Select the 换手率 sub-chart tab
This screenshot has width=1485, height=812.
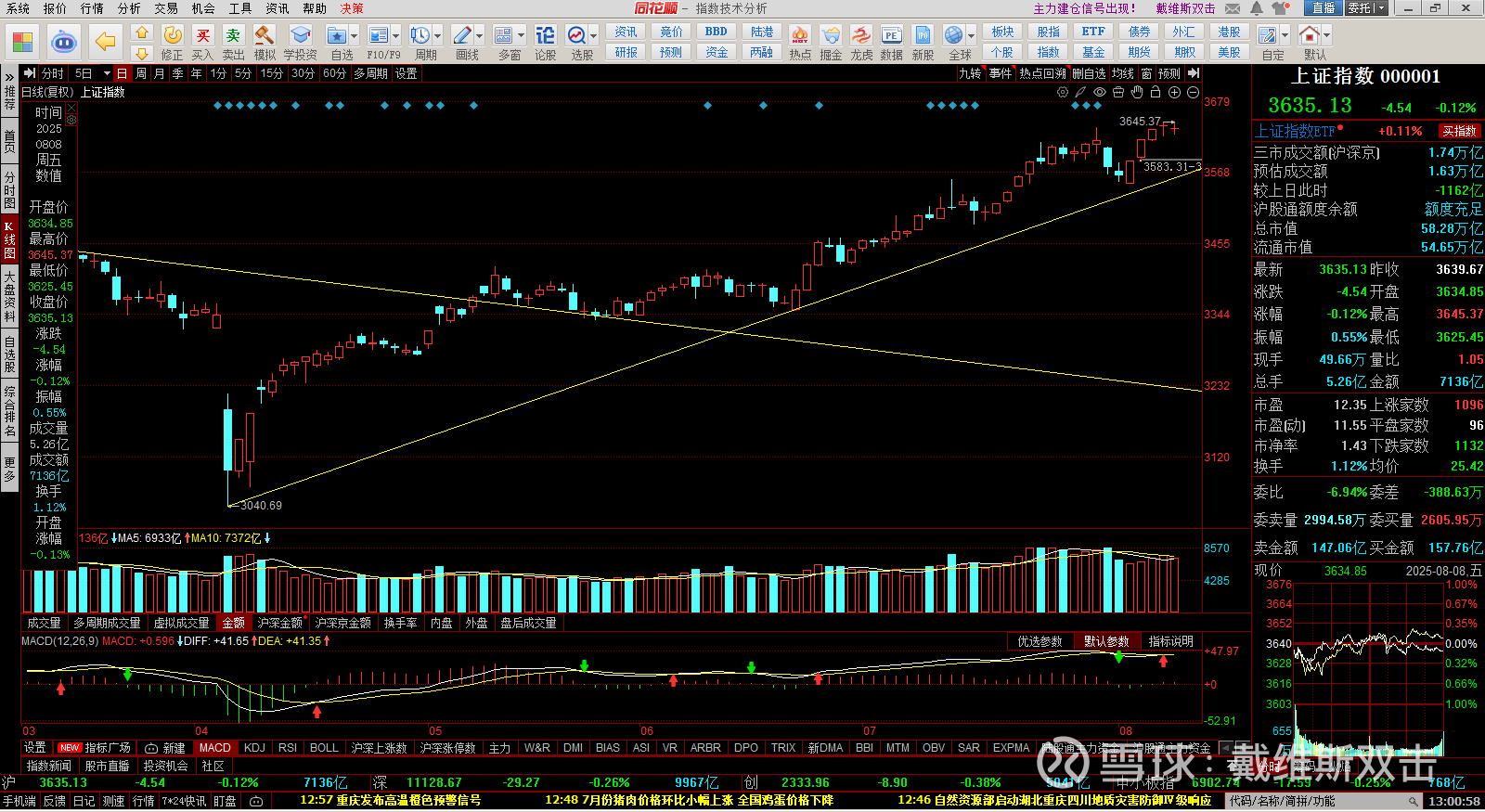(x=400, y=623)
